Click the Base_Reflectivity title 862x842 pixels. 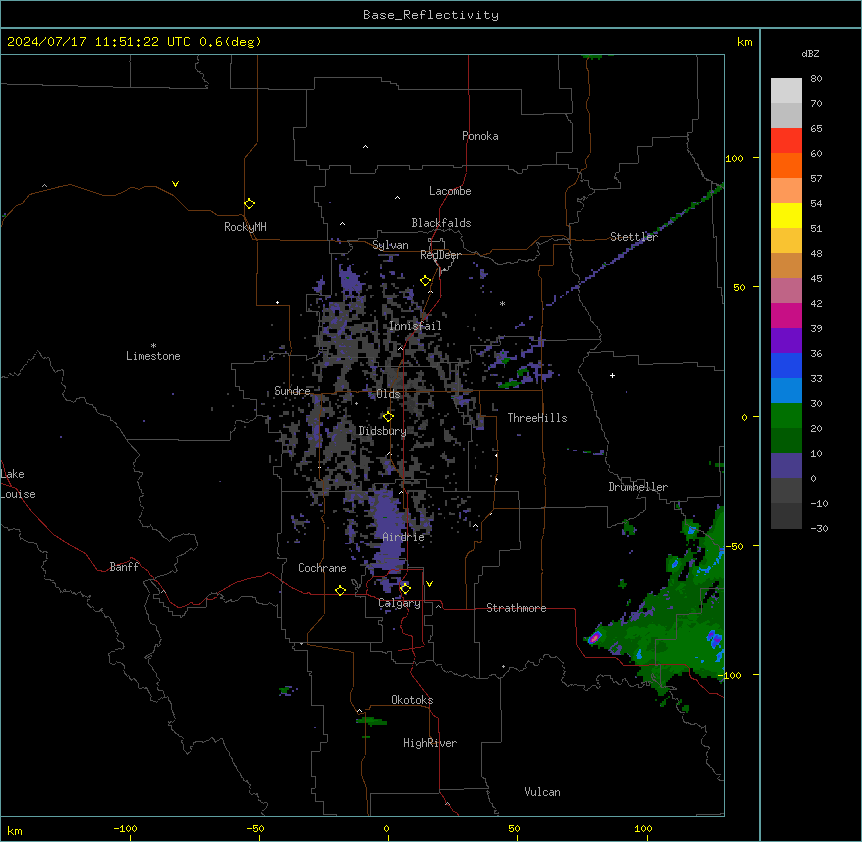[431, 15]
